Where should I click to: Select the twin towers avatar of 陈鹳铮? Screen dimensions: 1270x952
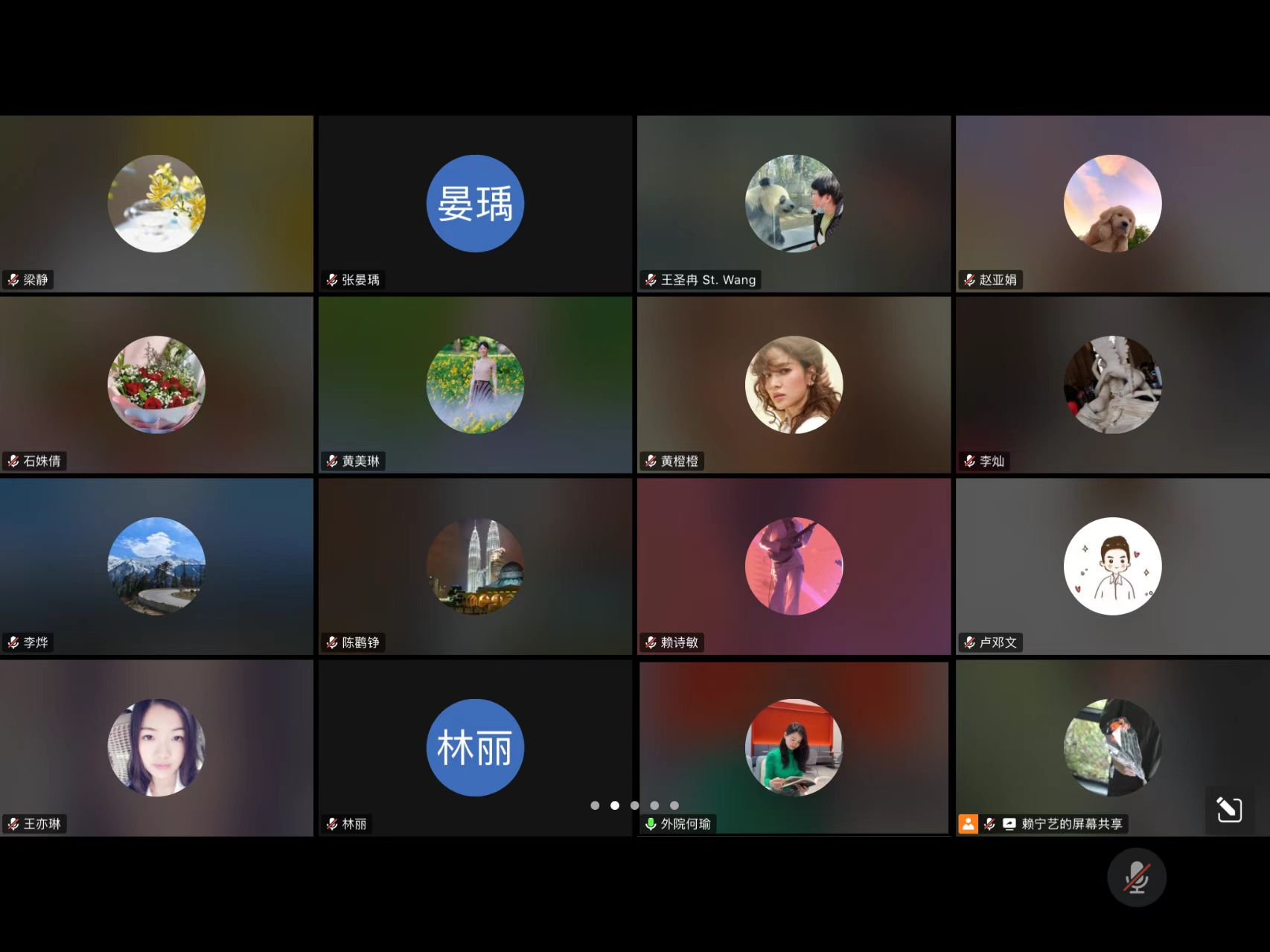pyautogui.click(x=475, y=566)
